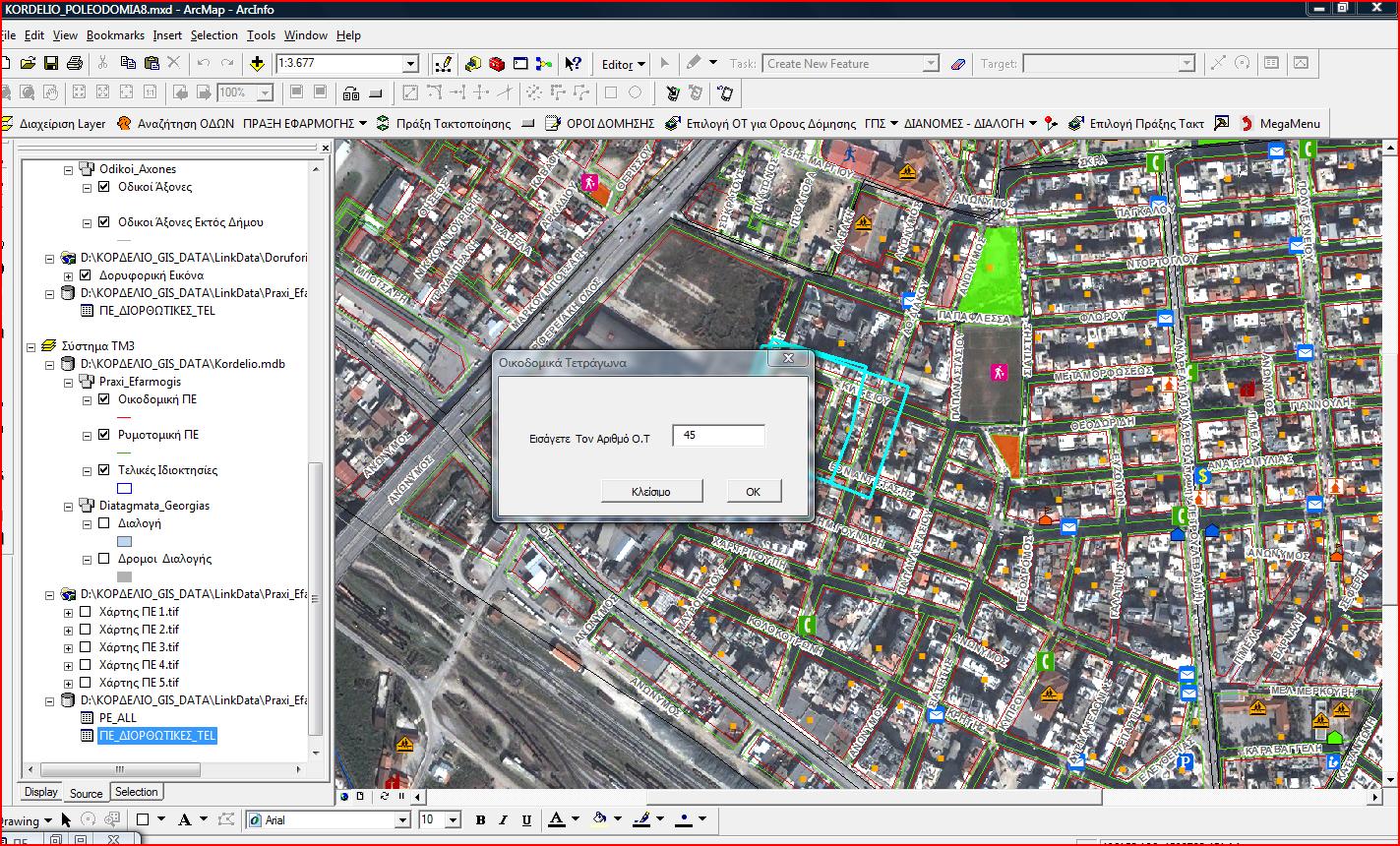The width and height of the screenshot is (1400, 846).
Task: Toggle Οδικοί Άξονες layer checkbox
Action: 103,187
